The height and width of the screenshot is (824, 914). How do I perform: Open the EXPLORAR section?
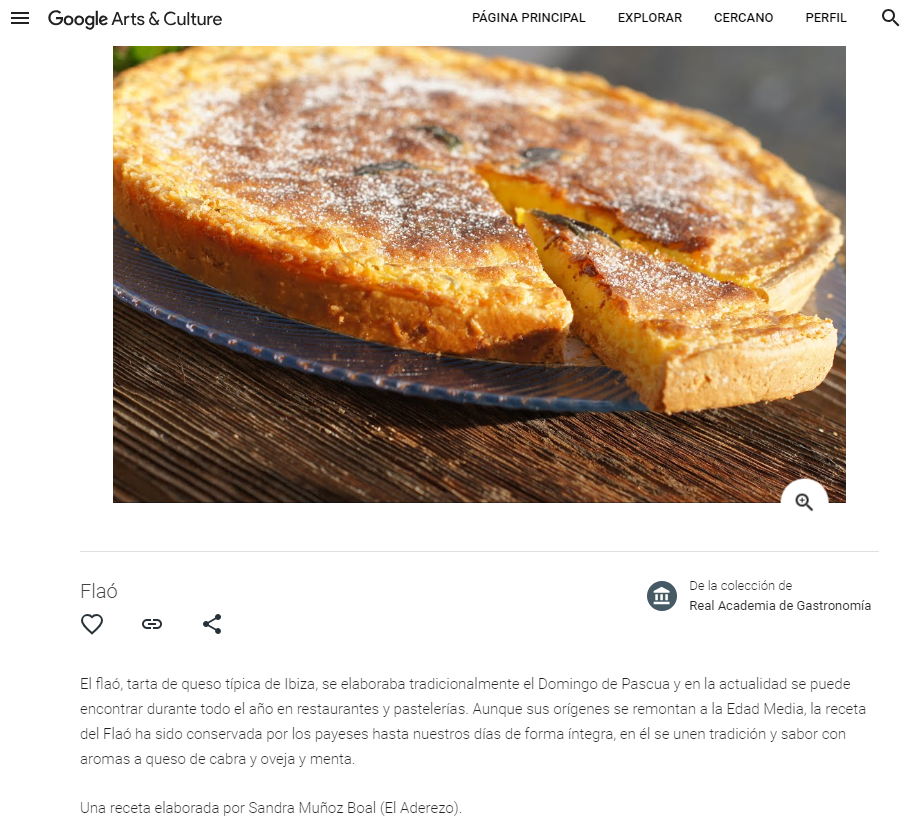[649, 18]
